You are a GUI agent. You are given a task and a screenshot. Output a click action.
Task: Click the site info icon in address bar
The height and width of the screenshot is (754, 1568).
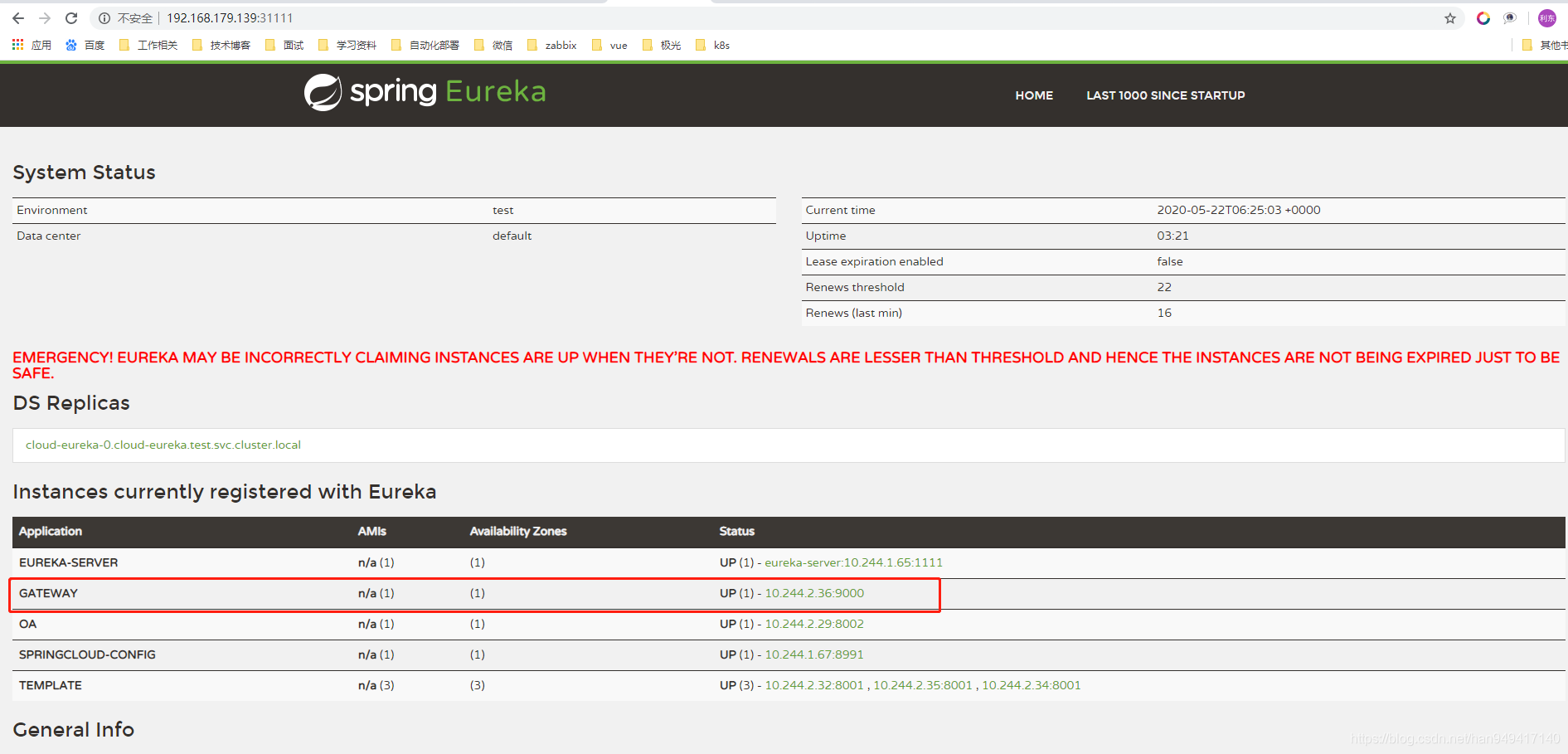(x=104, y=18)
